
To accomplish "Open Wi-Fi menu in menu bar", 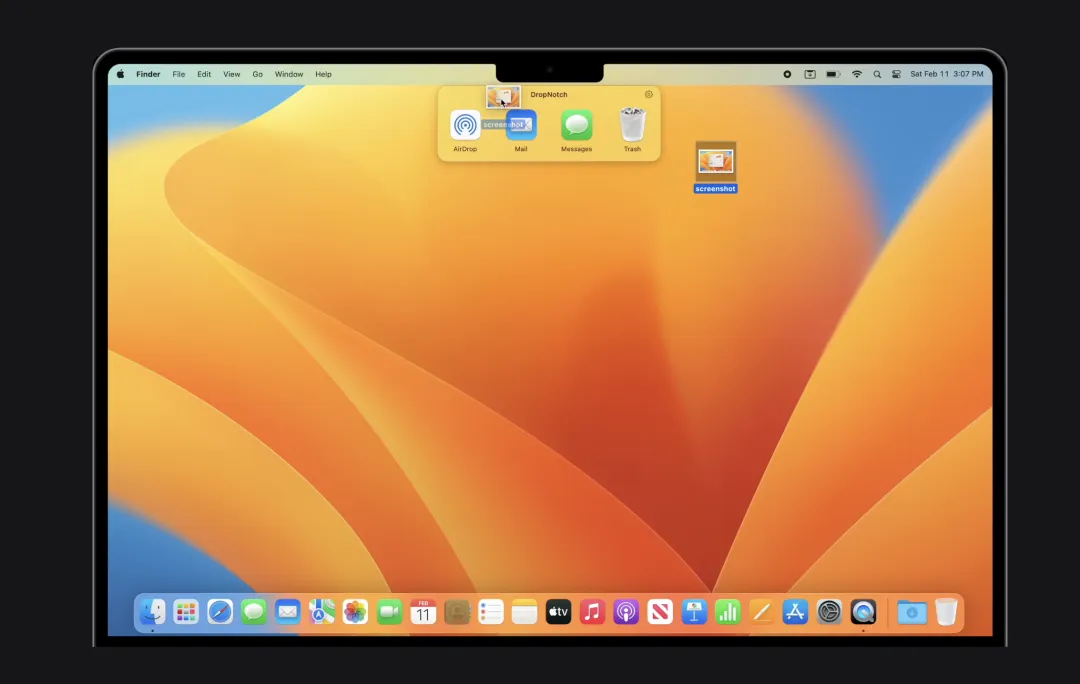I will [857, 74].
